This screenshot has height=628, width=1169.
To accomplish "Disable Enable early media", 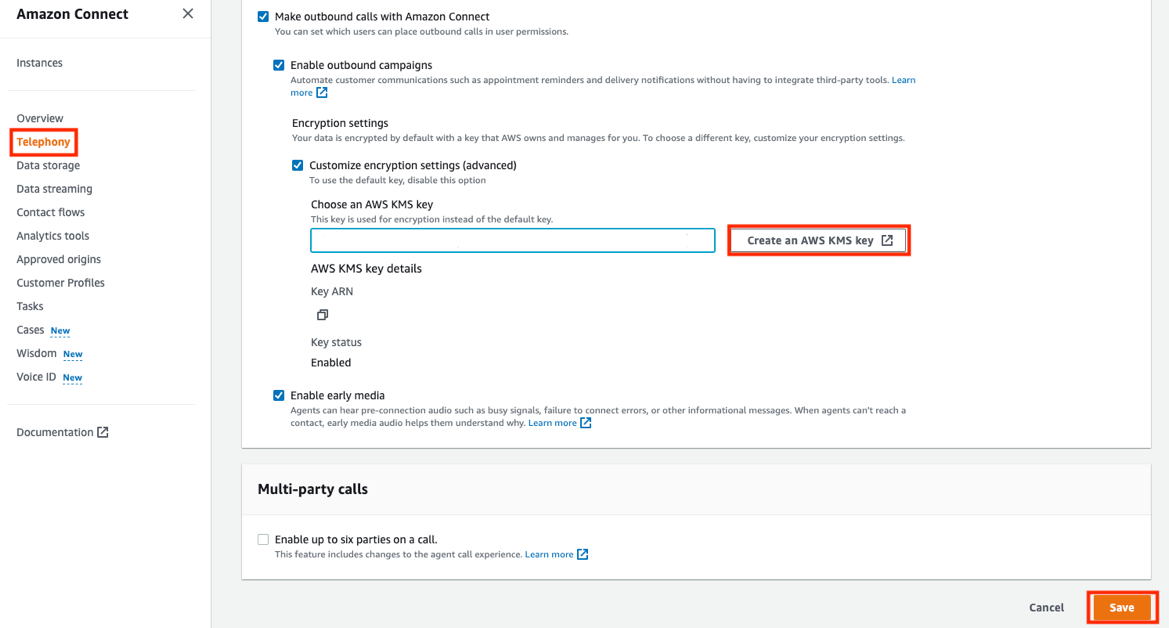I will click(279, 395).
